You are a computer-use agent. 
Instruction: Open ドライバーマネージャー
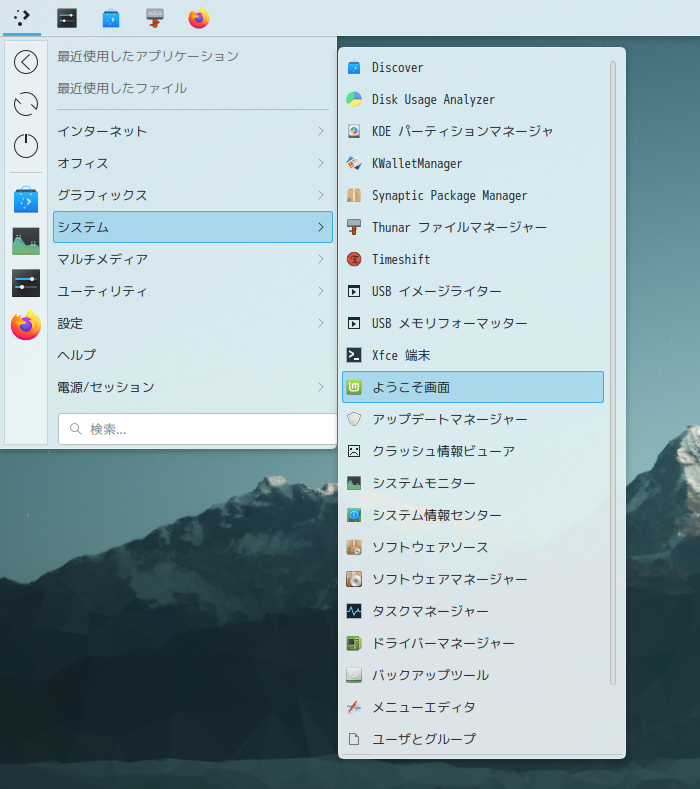click(473, 643)
